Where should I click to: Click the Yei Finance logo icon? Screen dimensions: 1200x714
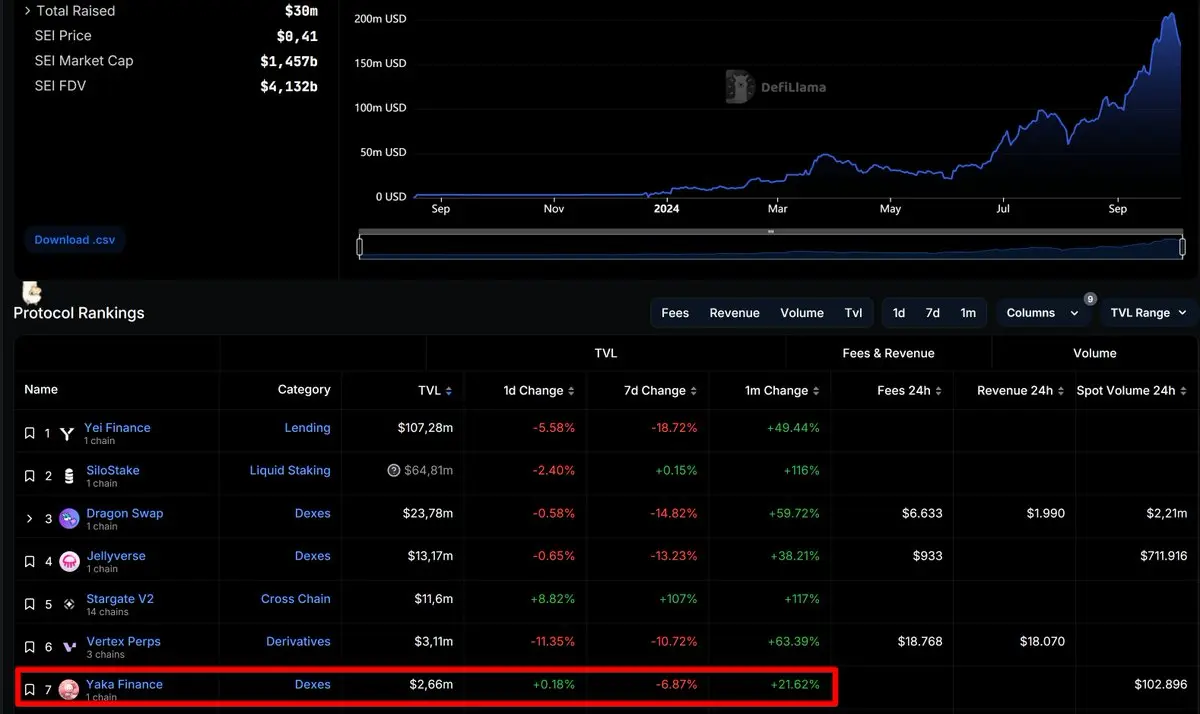(x=69, y=434)
